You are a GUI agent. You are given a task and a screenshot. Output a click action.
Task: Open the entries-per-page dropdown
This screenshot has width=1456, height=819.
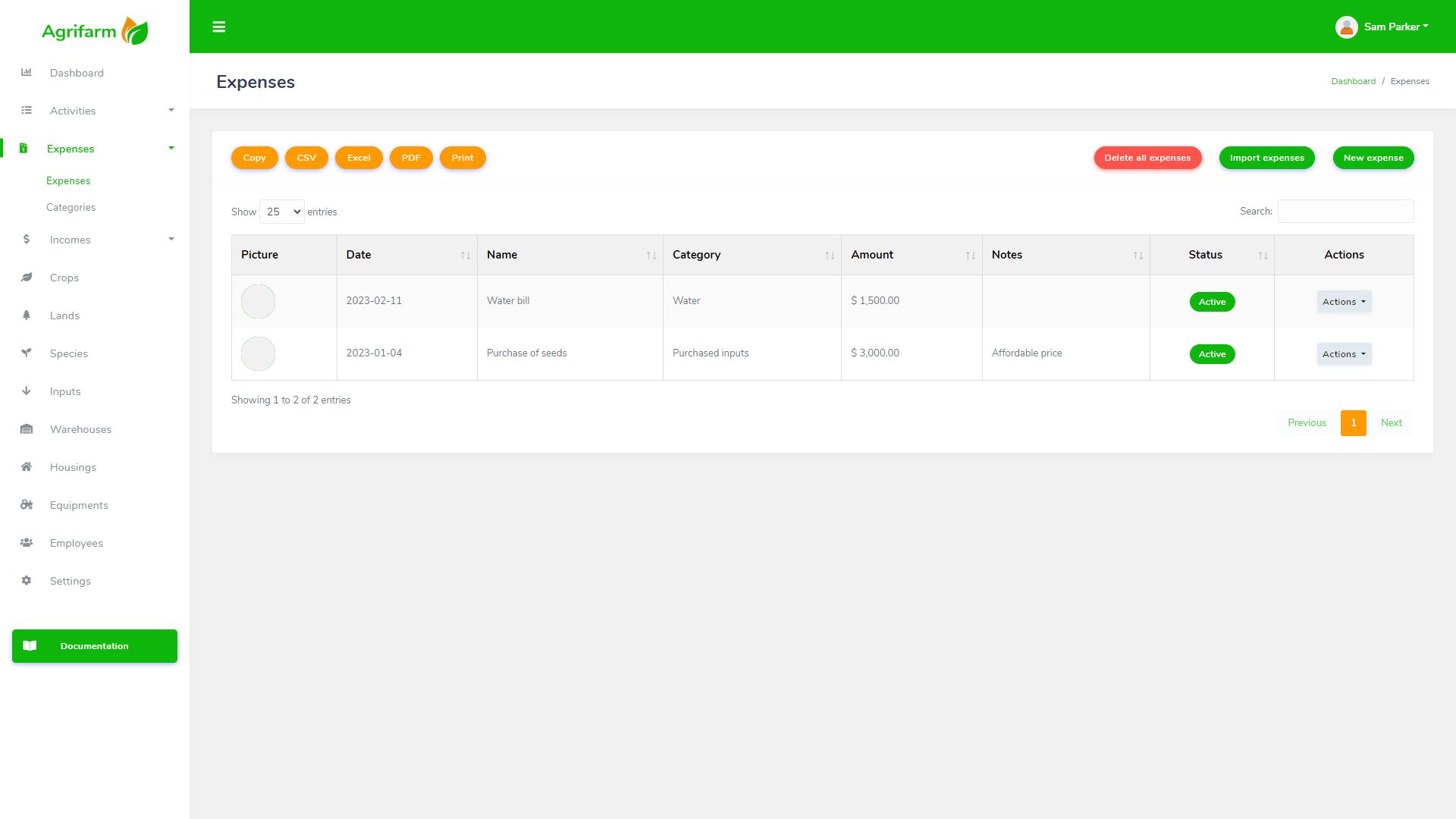281,212
